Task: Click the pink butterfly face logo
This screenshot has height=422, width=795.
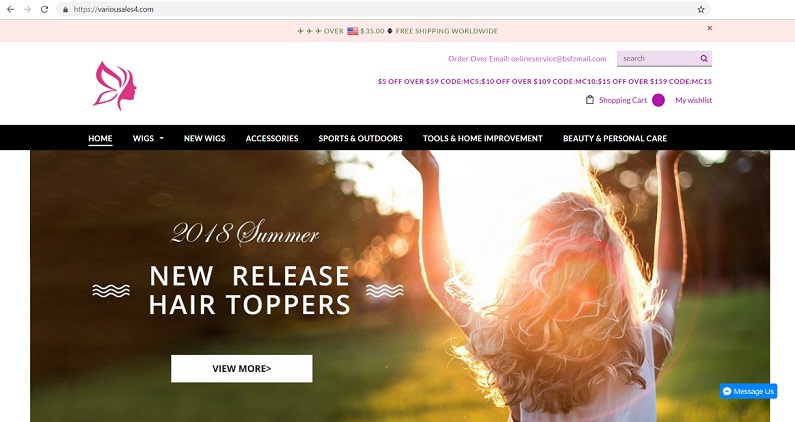Action: pyautogui.click(x=115, y=86)
